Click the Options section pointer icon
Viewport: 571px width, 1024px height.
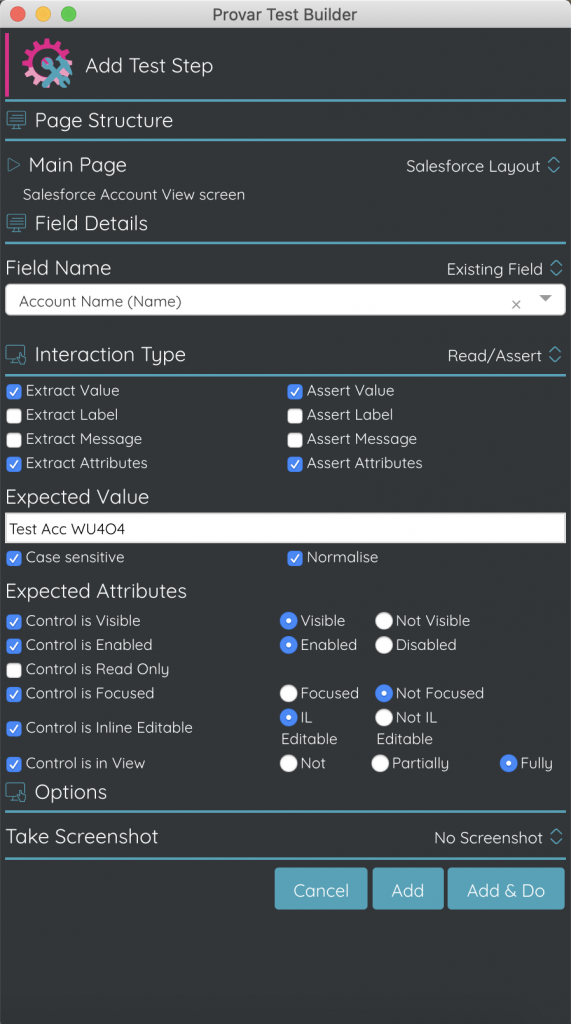(16, 792)
